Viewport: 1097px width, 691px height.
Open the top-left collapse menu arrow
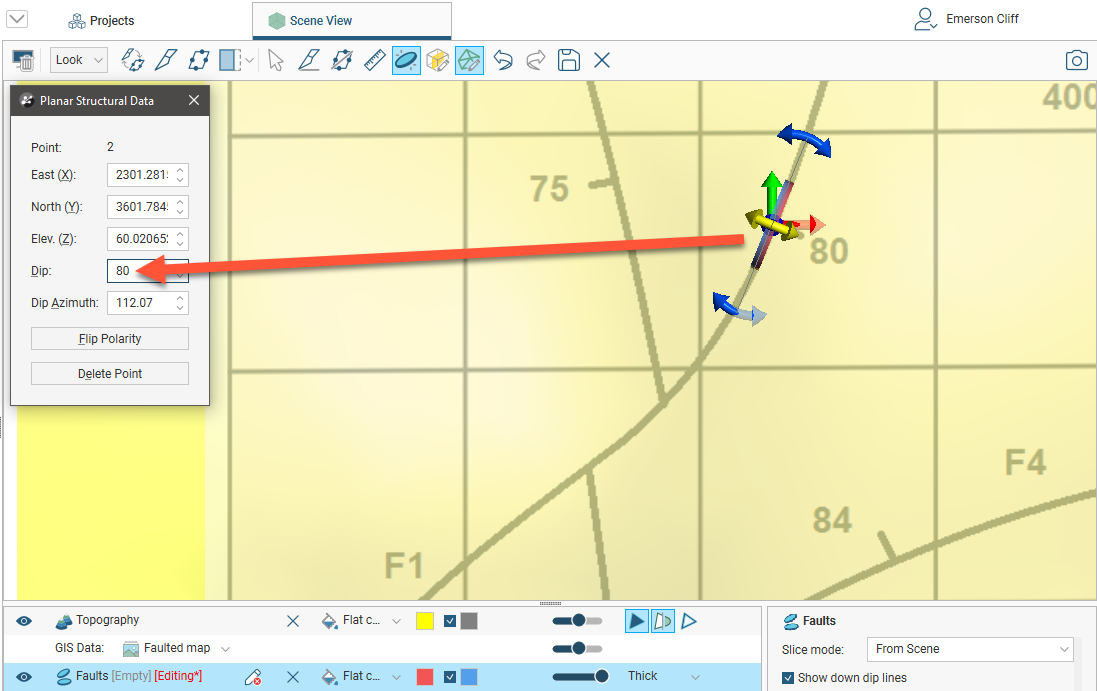17,19
